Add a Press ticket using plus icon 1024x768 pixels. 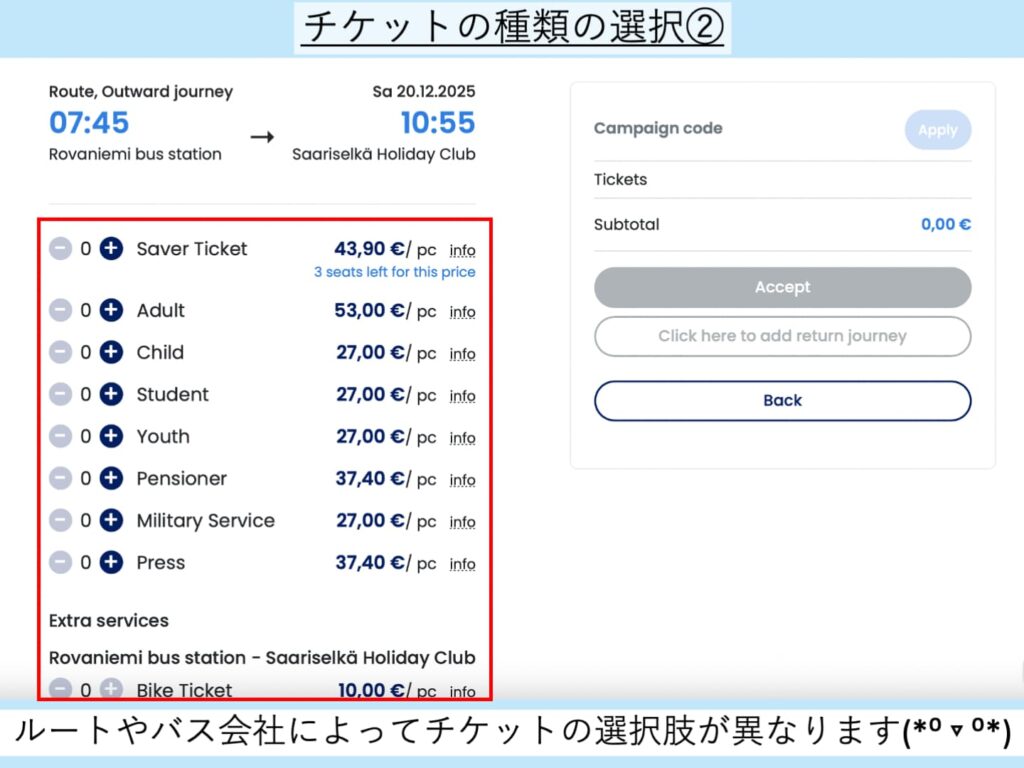(x=111, y=563)
